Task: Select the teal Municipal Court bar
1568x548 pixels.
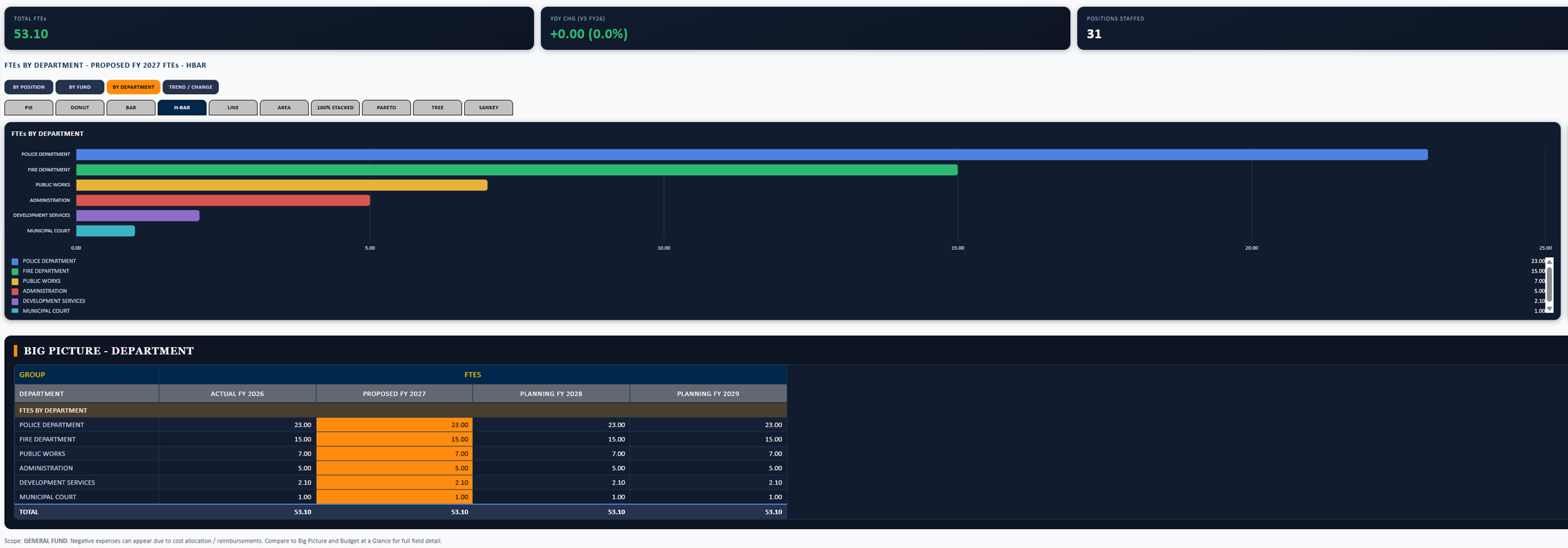Action: (x=105, y=231)
